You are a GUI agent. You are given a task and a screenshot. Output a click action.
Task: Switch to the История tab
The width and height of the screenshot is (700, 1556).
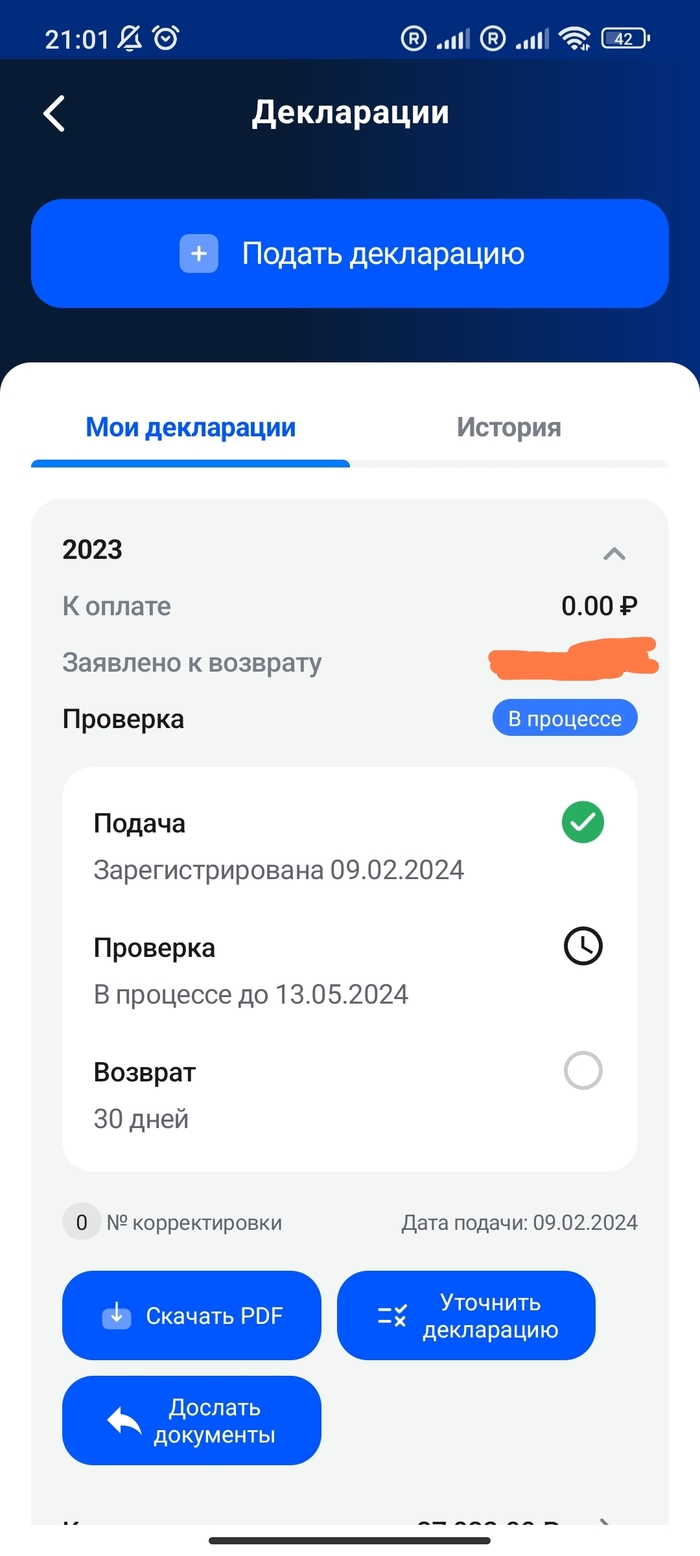[509, 428]
